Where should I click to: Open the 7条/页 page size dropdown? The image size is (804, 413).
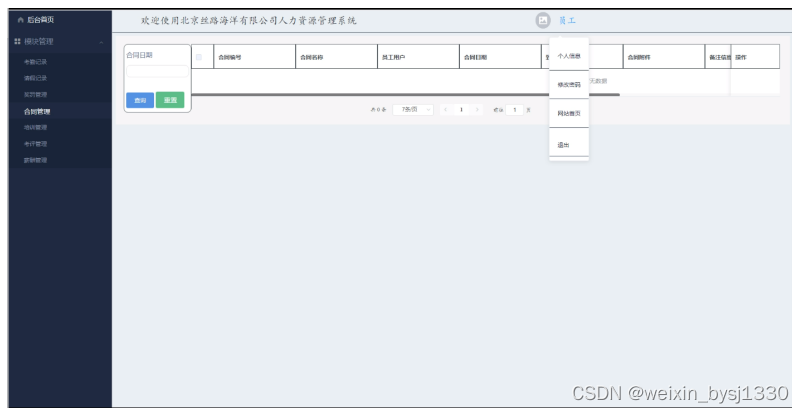click(413, 109)
